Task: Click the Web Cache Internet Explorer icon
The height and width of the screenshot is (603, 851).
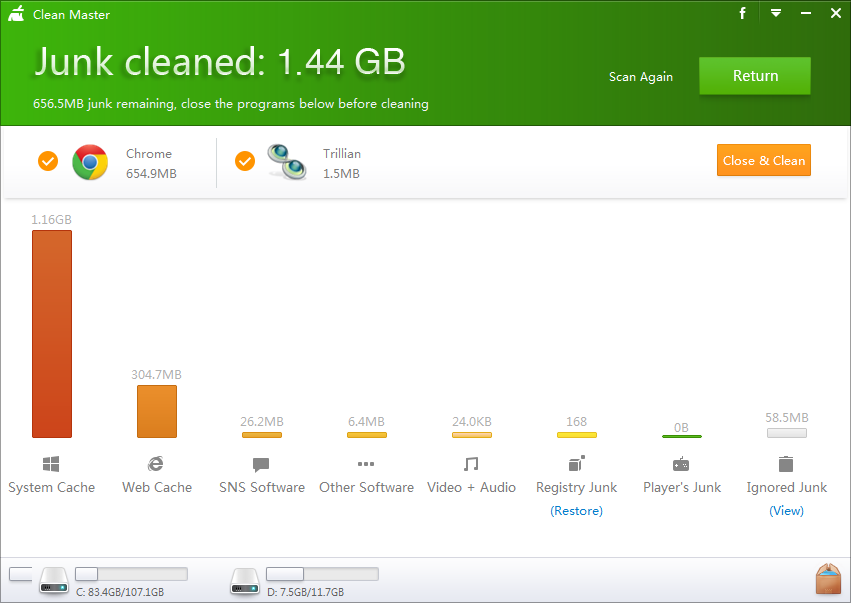Action: pyautogui.click(x=156, y=464)
